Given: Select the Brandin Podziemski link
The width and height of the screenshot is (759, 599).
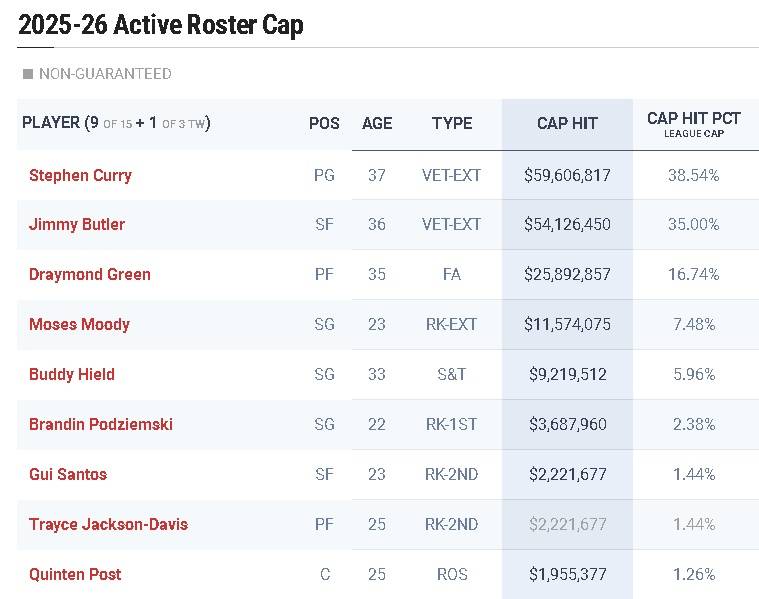Looking at the screenshot, I should pos(101,424).
